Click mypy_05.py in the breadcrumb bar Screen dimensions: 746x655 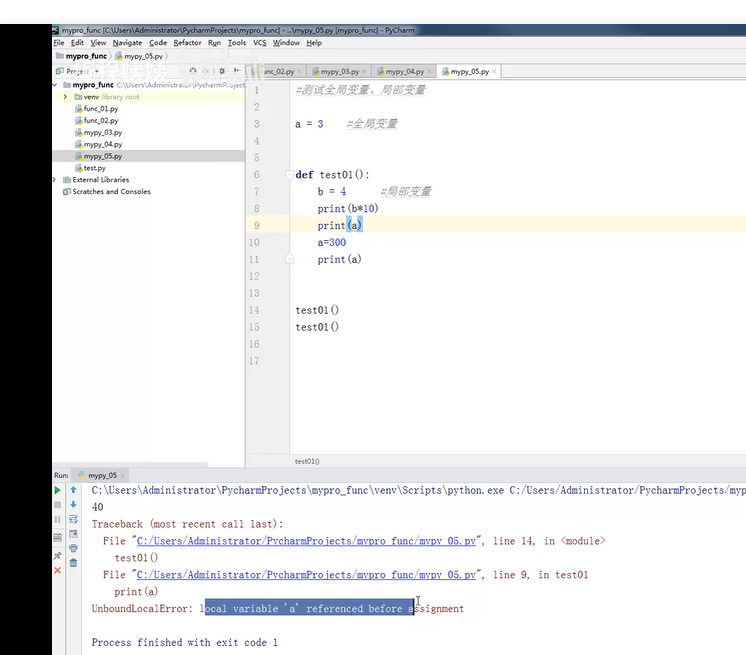[139, 56]
